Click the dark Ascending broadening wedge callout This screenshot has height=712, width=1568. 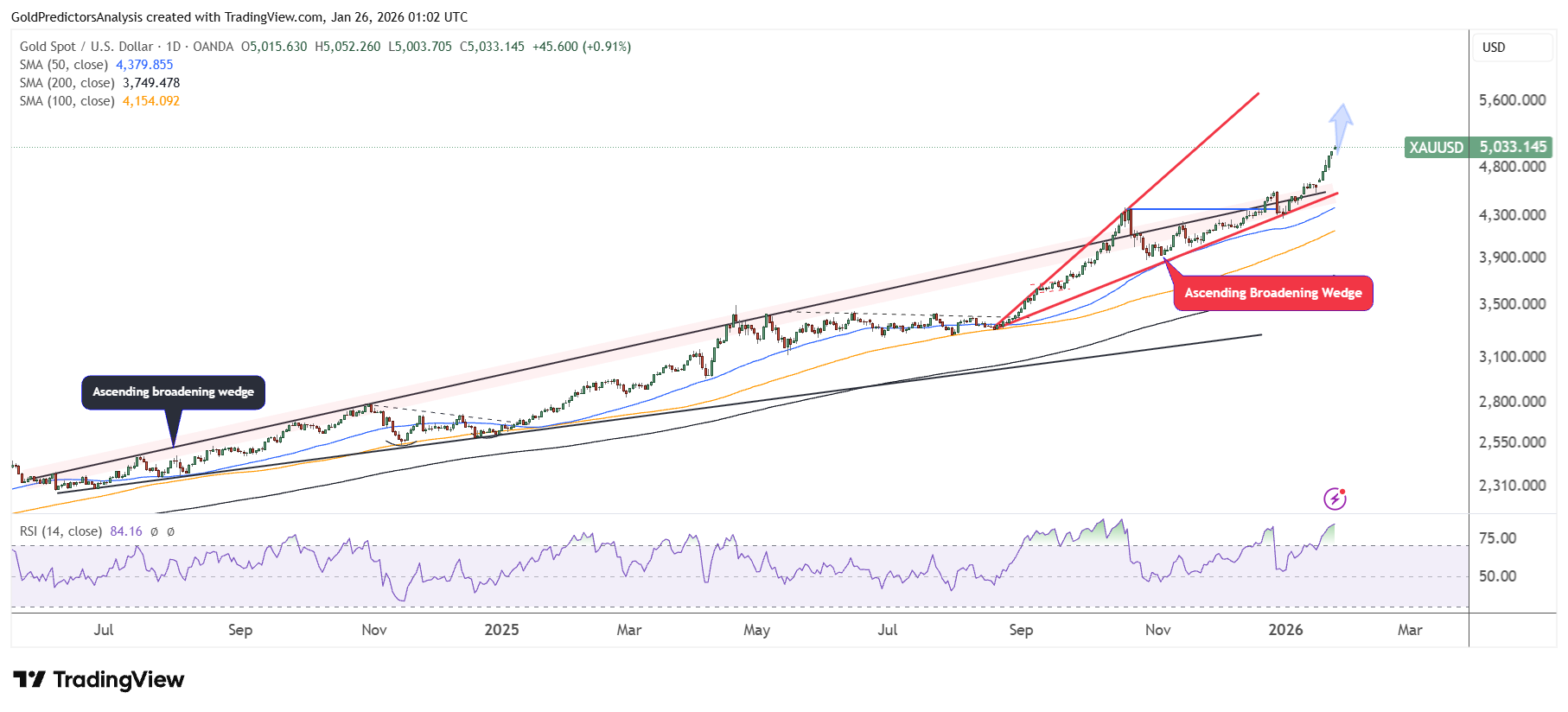(x=173, y=392)
